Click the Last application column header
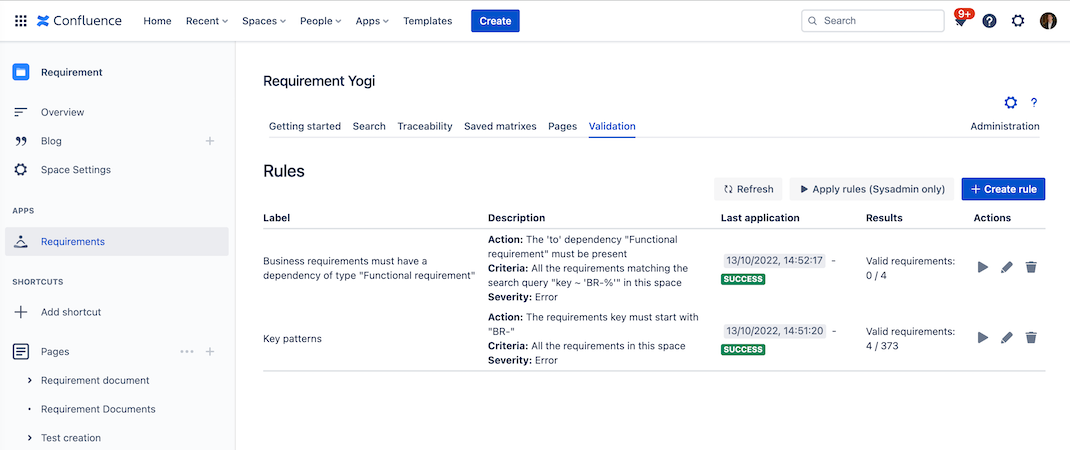Screen dimensions: 1070x450 [760, 218]
